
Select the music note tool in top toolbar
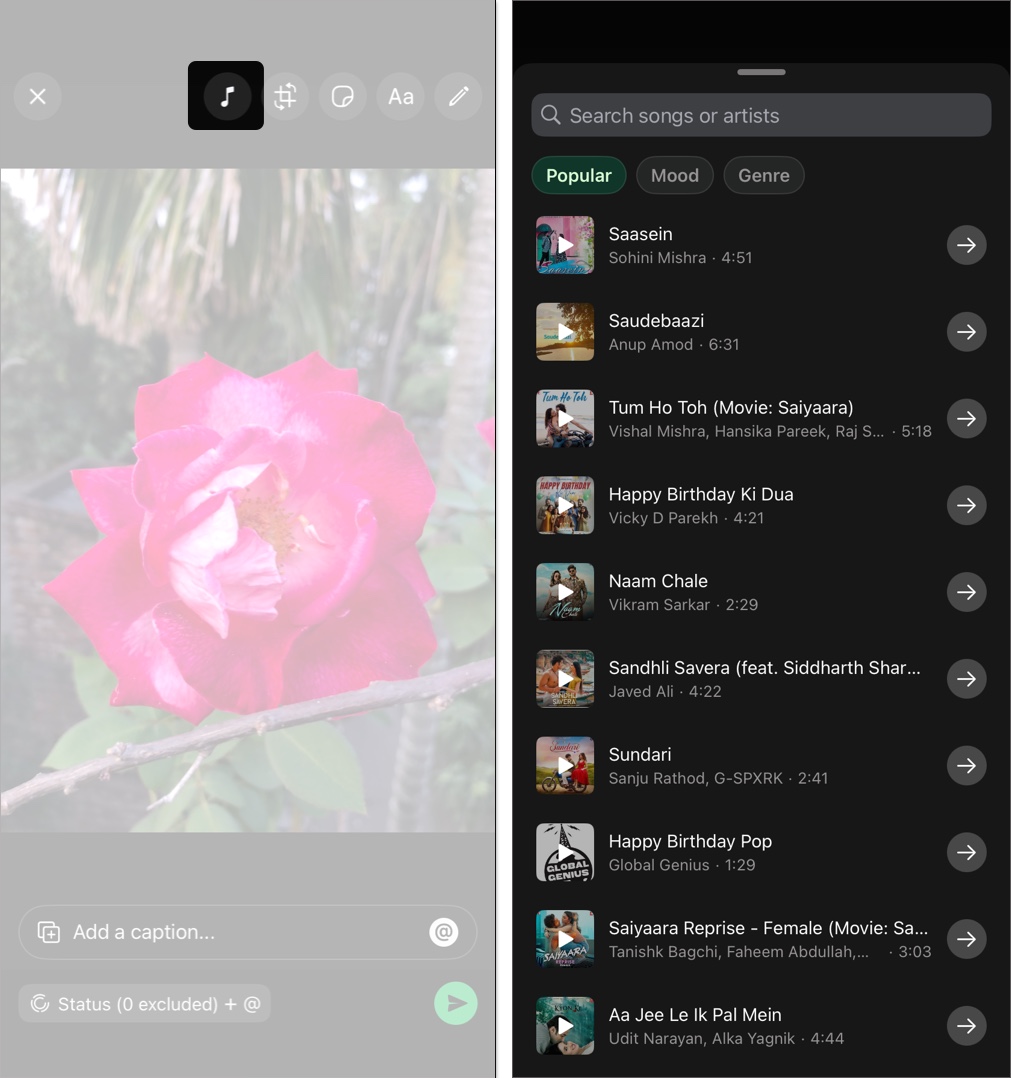225,96
